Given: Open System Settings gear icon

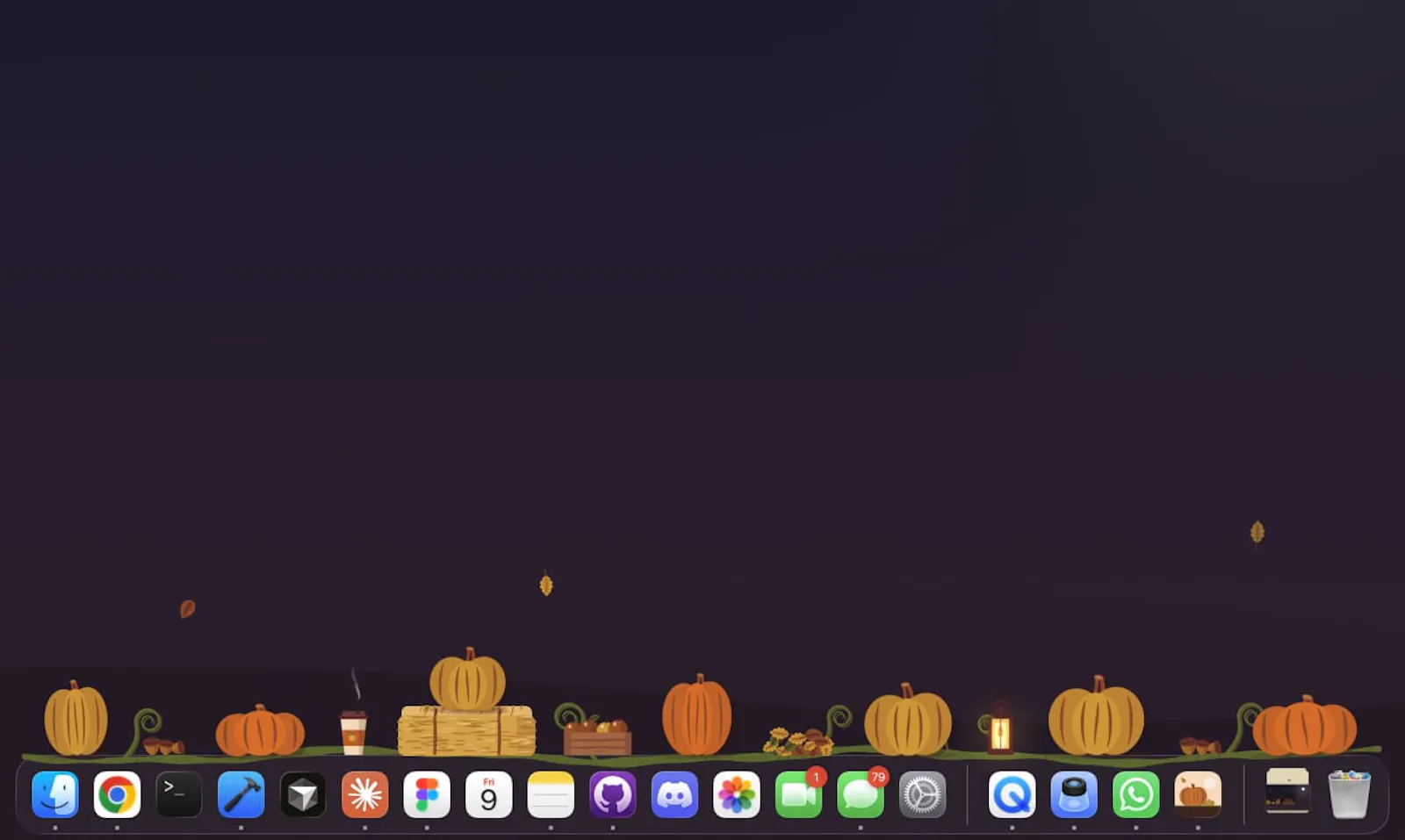Looking at the screenshot, I should click(922, 794).
